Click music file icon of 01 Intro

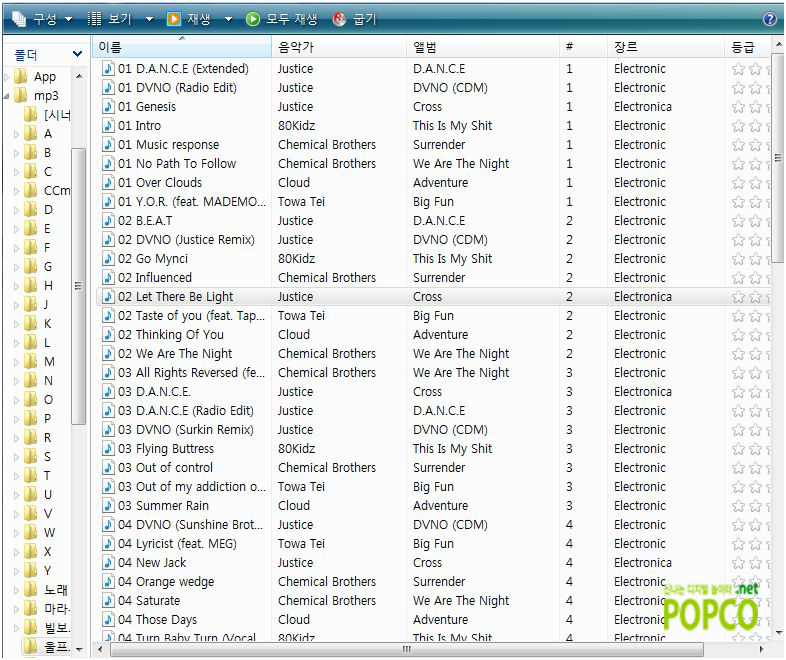click(108, 125)
